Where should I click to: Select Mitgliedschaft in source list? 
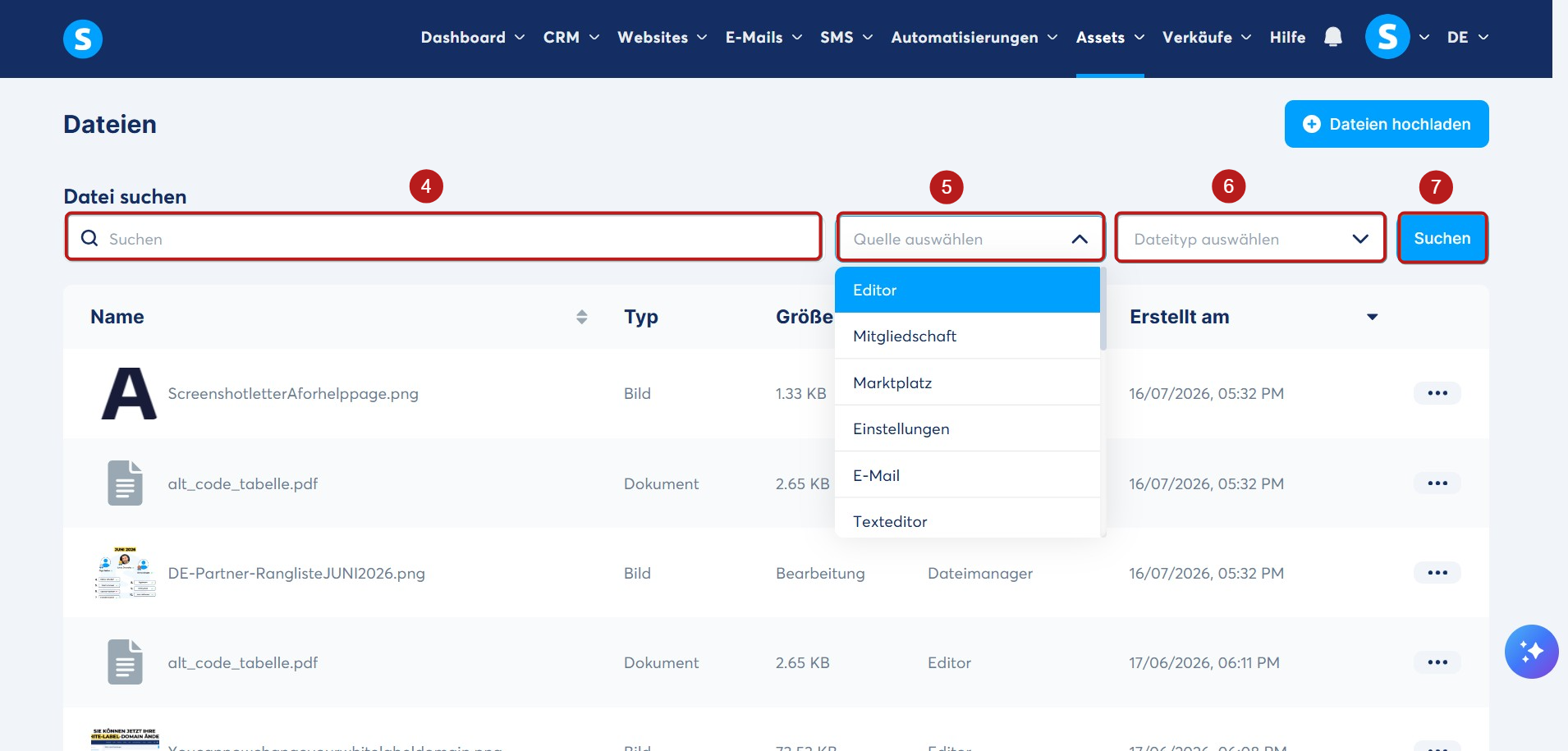coord(967,336)
